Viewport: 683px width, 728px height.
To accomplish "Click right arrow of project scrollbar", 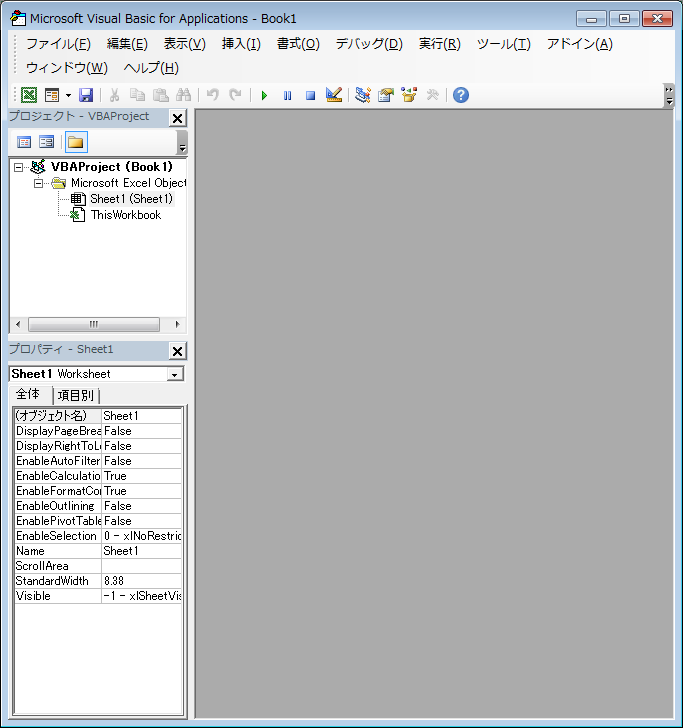I will [x=177, y=324].
